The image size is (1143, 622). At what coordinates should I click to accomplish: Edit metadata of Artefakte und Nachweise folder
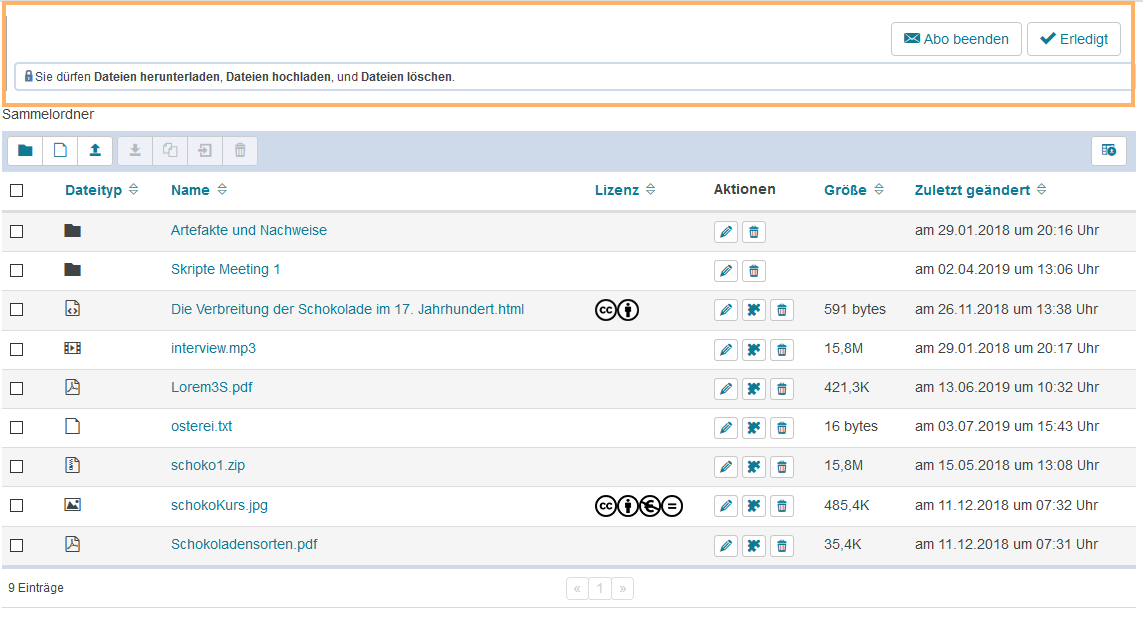pos(726,232)
